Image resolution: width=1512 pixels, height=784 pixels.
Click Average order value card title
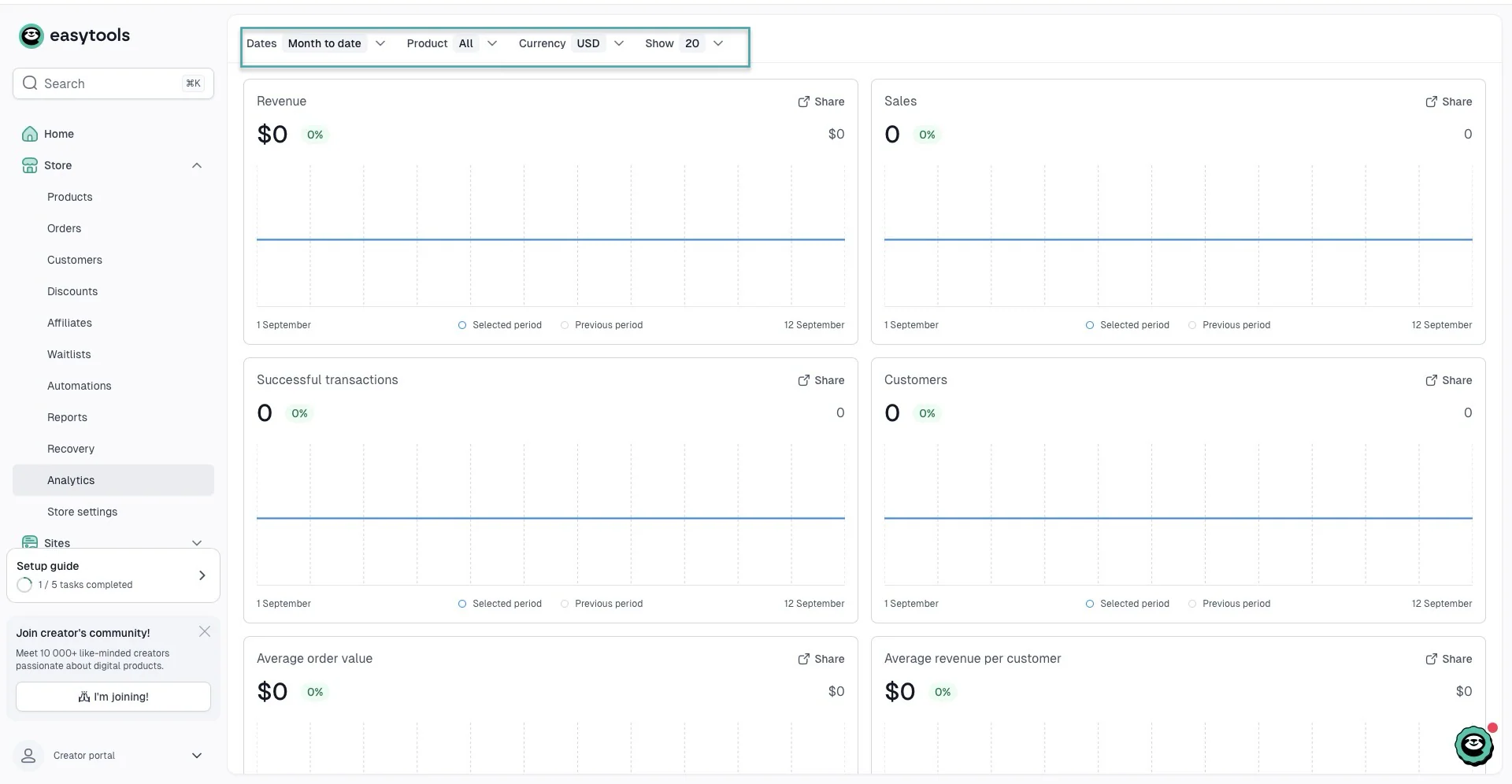point(314,658)
